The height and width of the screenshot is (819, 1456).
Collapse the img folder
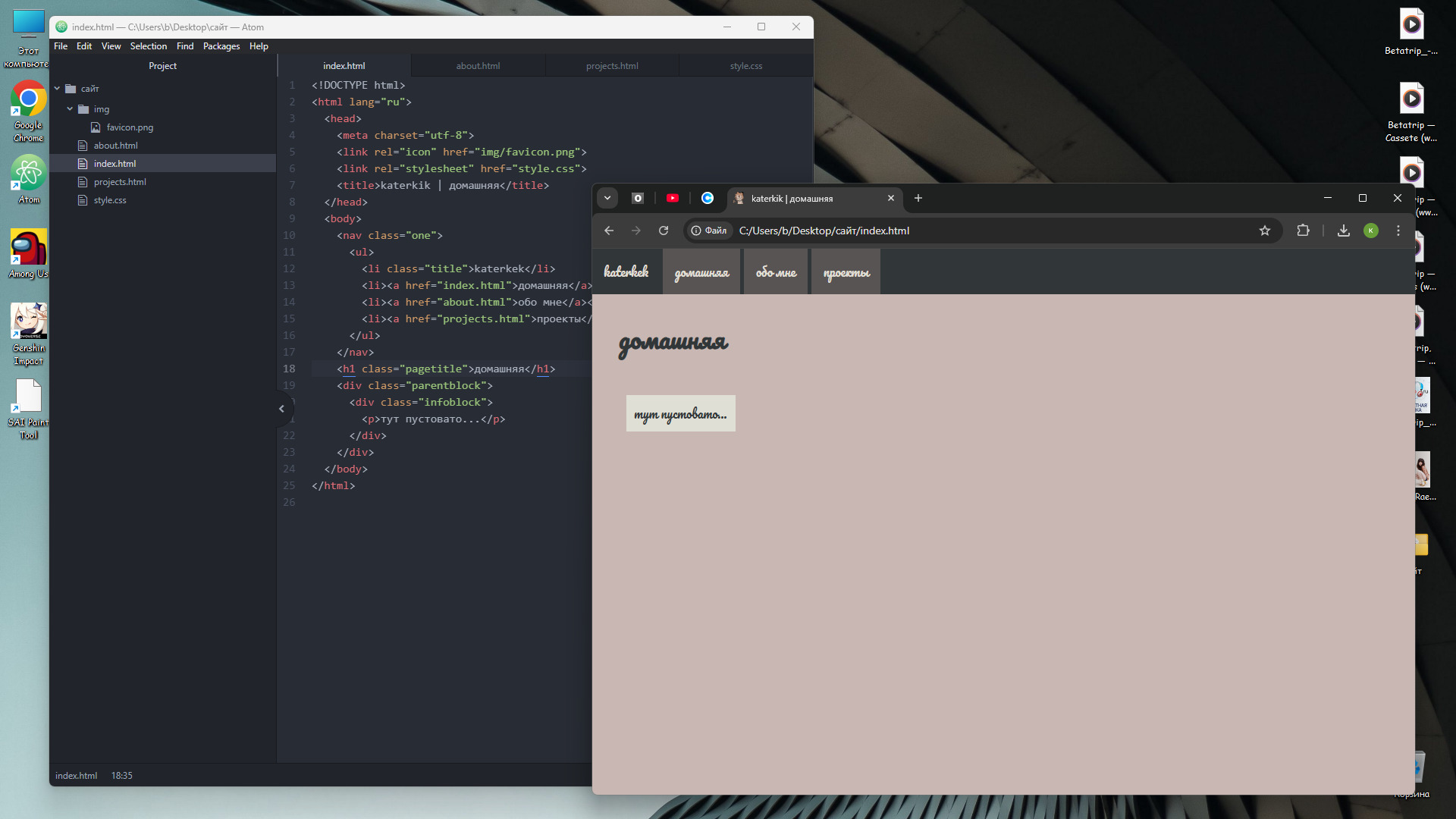coord(70,109)
